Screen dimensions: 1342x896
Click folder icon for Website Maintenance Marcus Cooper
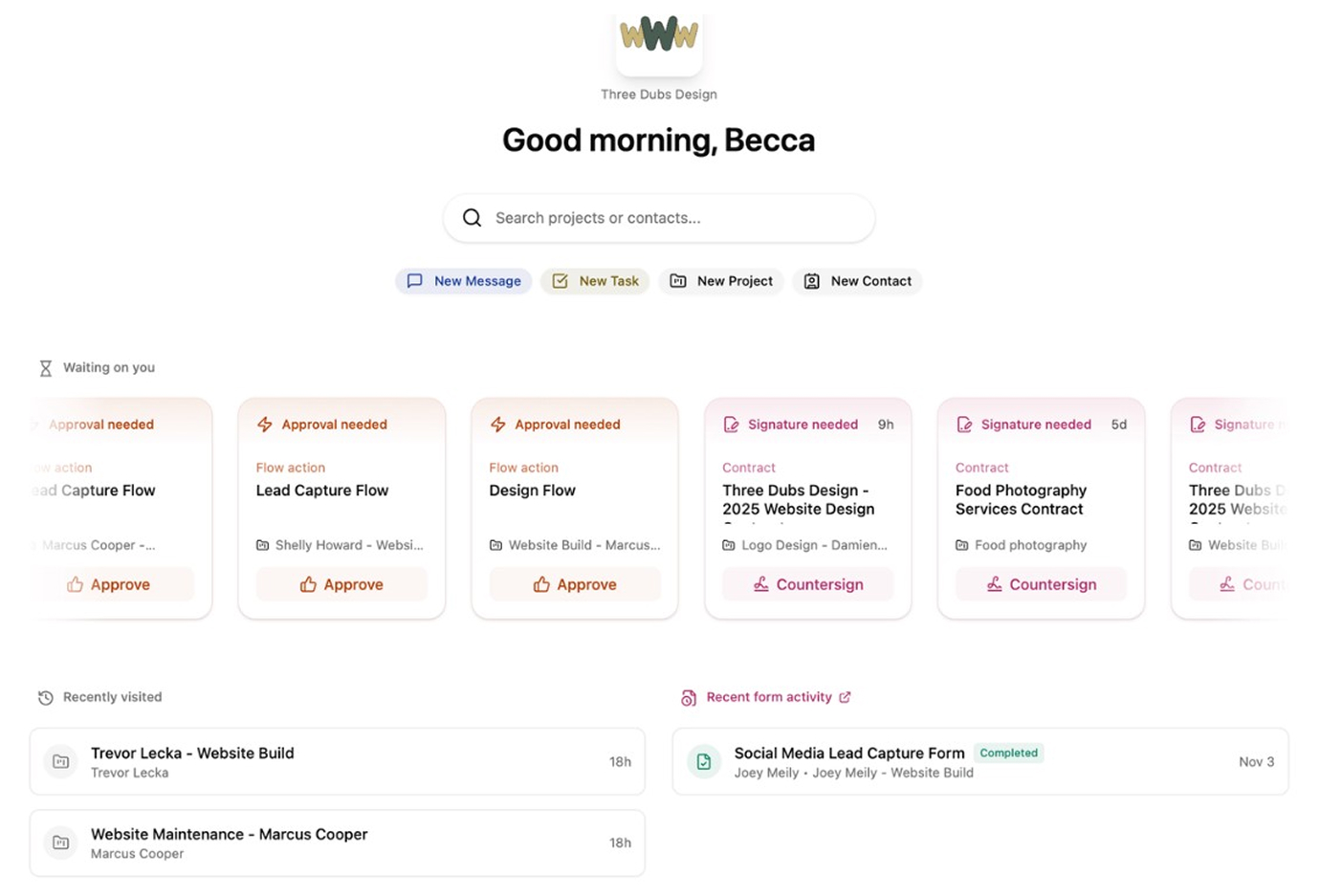tap(61, 842)
